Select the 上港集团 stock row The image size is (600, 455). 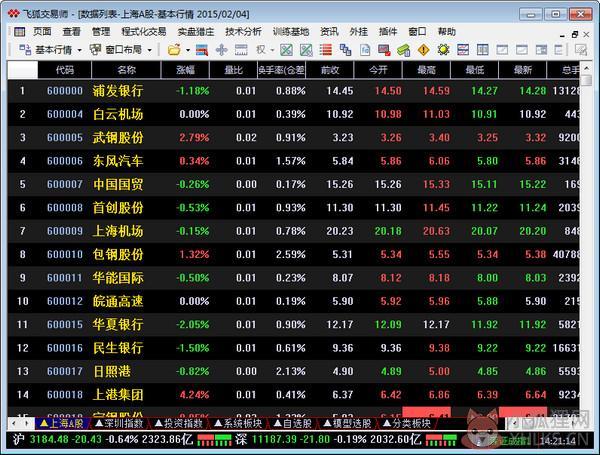[293, 395]
